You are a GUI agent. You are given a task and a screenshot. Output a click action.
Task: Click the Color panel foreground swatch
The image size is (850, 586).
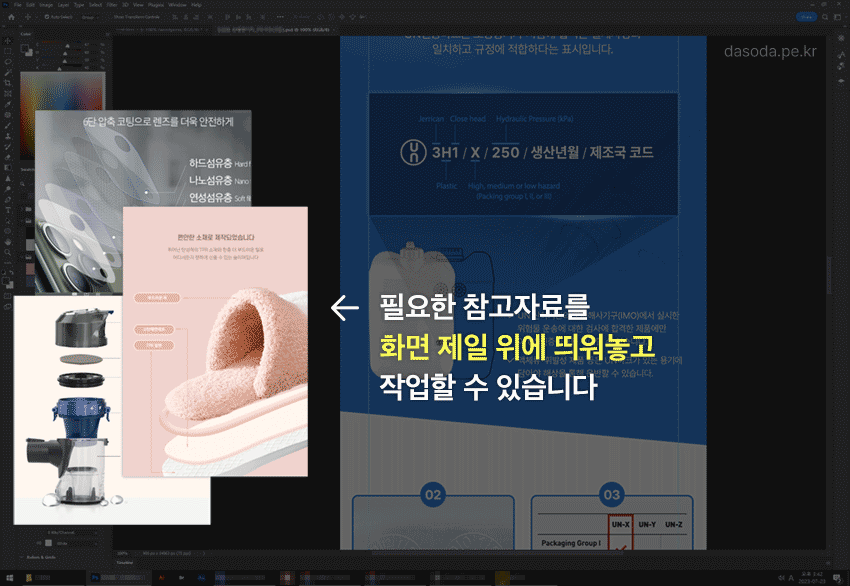(x=24, y=48)
